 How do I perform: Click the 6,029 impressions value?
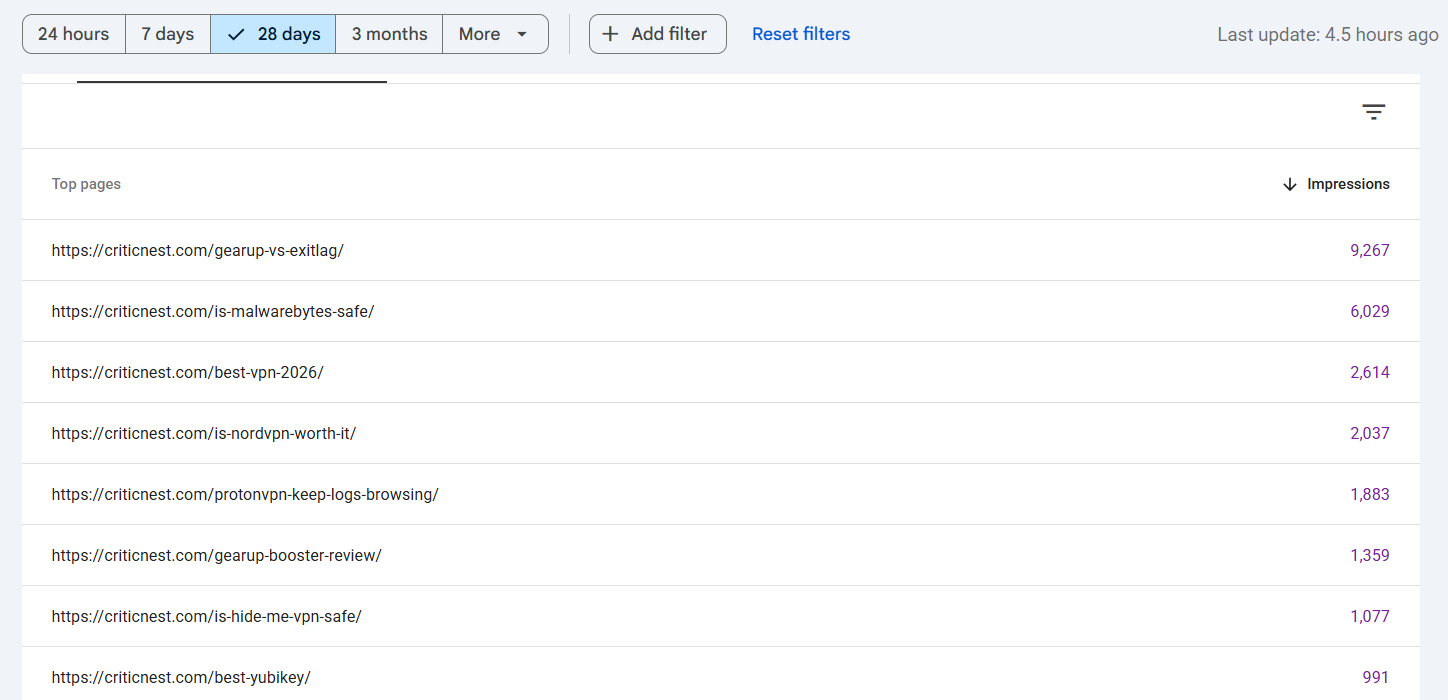[x=1370, y=311]
